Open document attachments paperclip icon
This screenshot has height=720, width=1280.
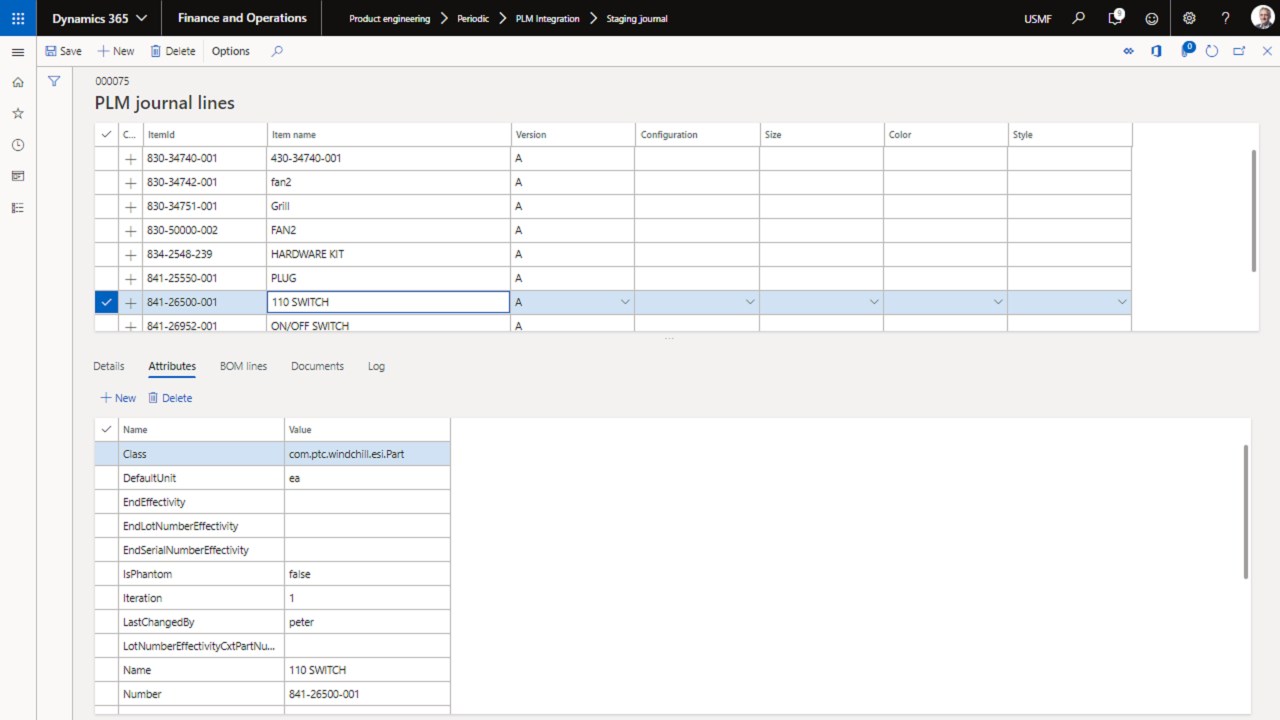1187,50
